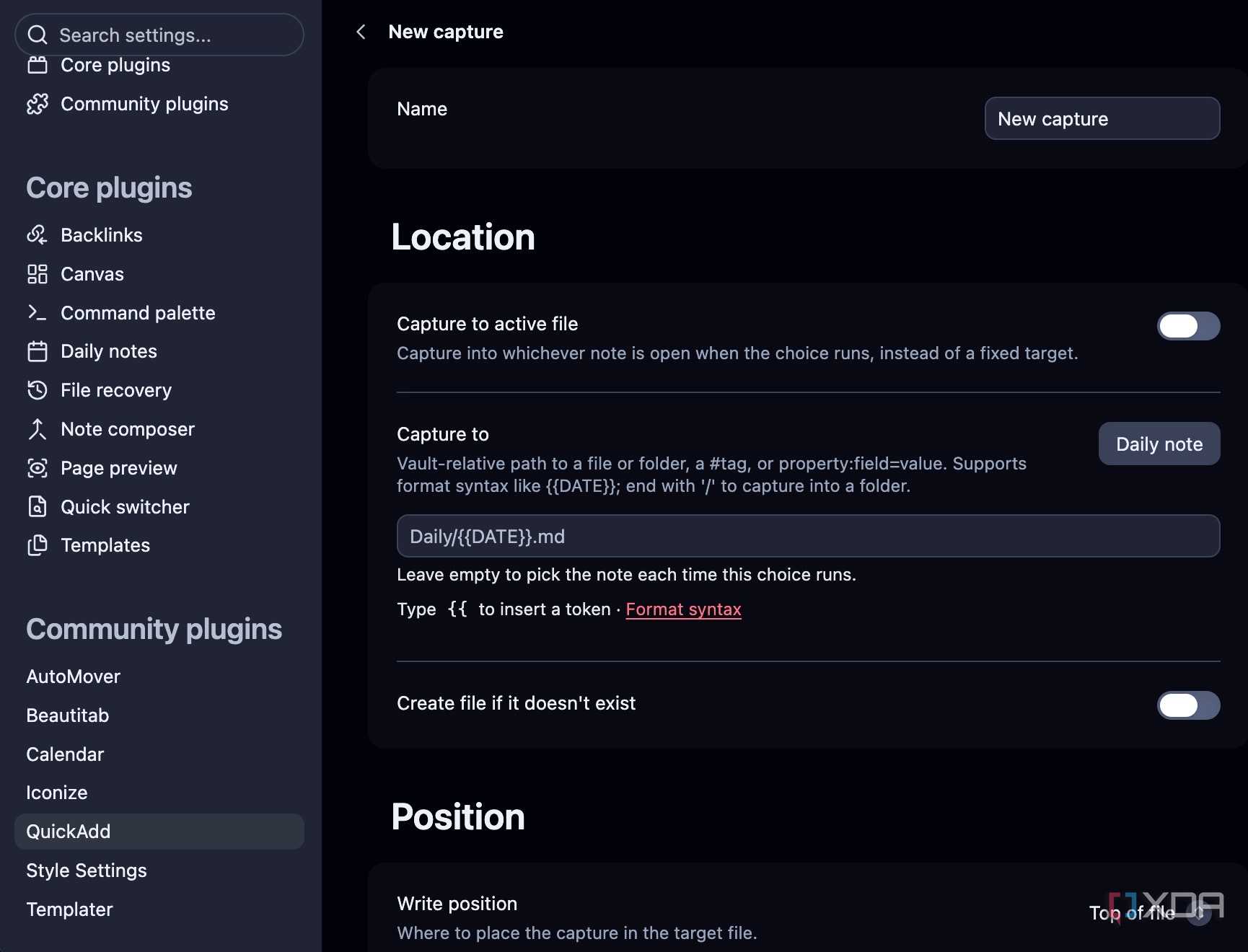Toggle Capture to active file switch
1248x952 pixels.
pyautogui.click(x=1188, y=326)
